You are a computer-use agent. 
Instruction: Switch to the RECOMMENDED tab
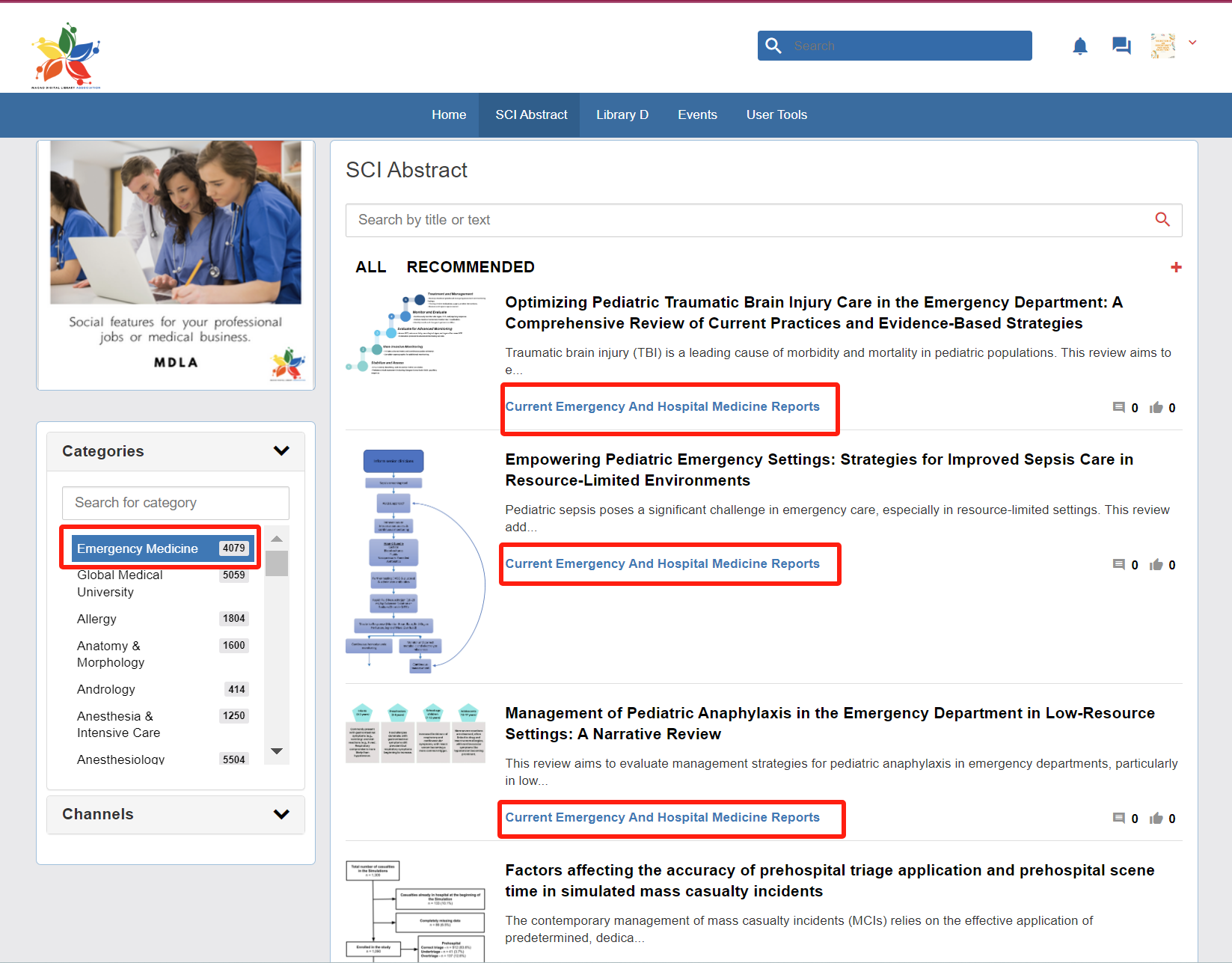470,267
